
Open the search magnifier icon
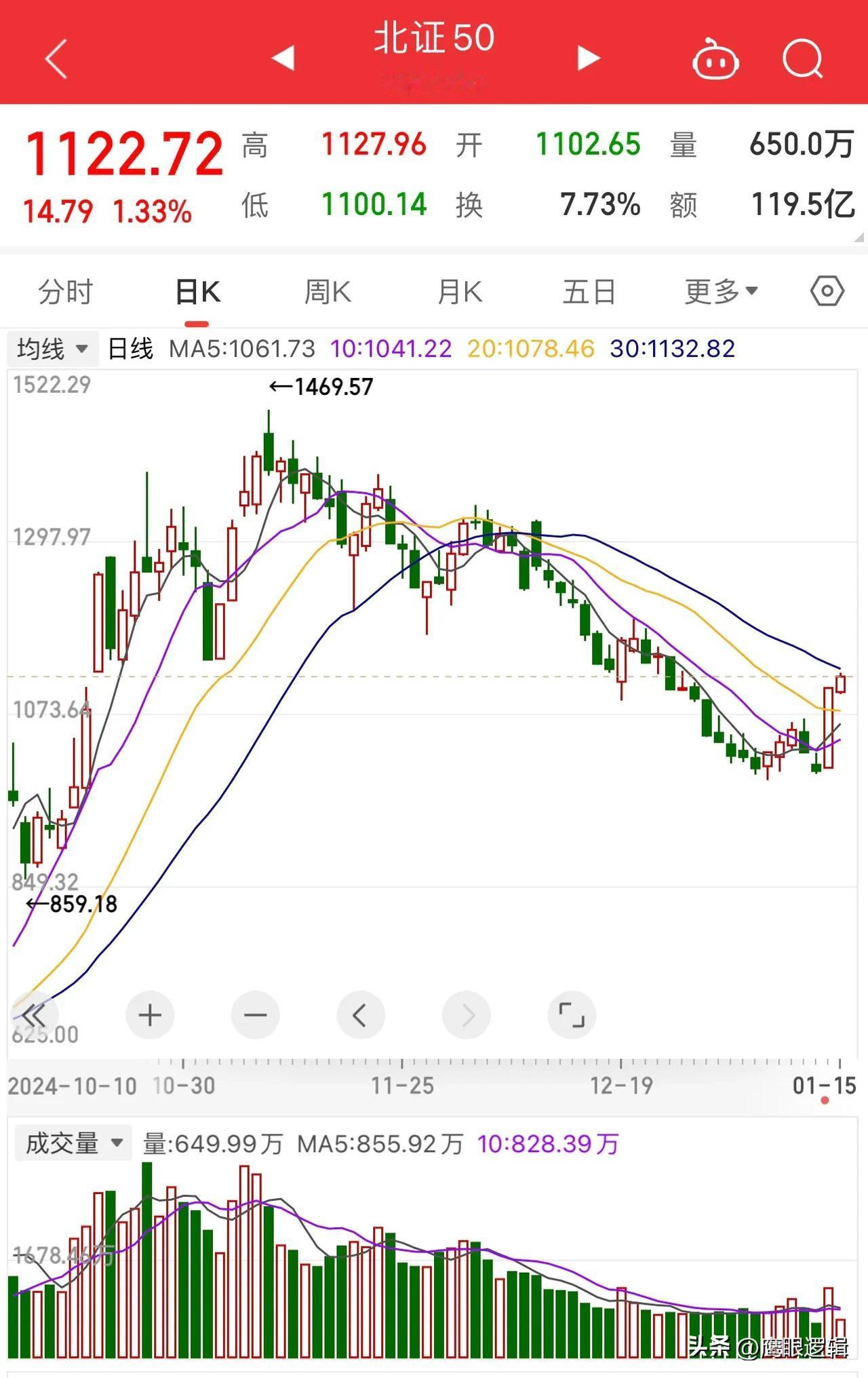(x=803, y=58)
